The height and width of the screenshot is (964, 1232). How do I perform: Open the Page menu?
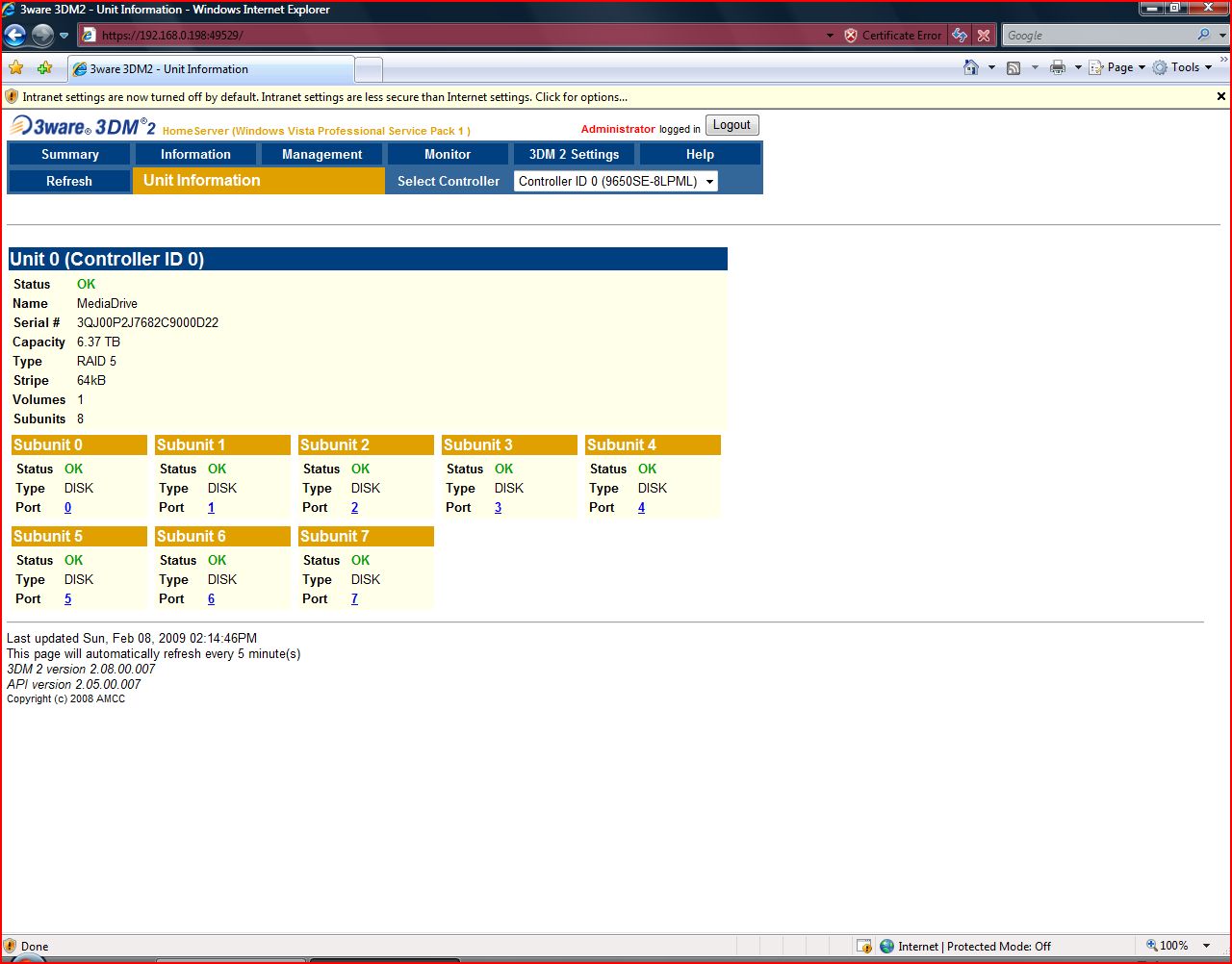tap(1117, 67)
